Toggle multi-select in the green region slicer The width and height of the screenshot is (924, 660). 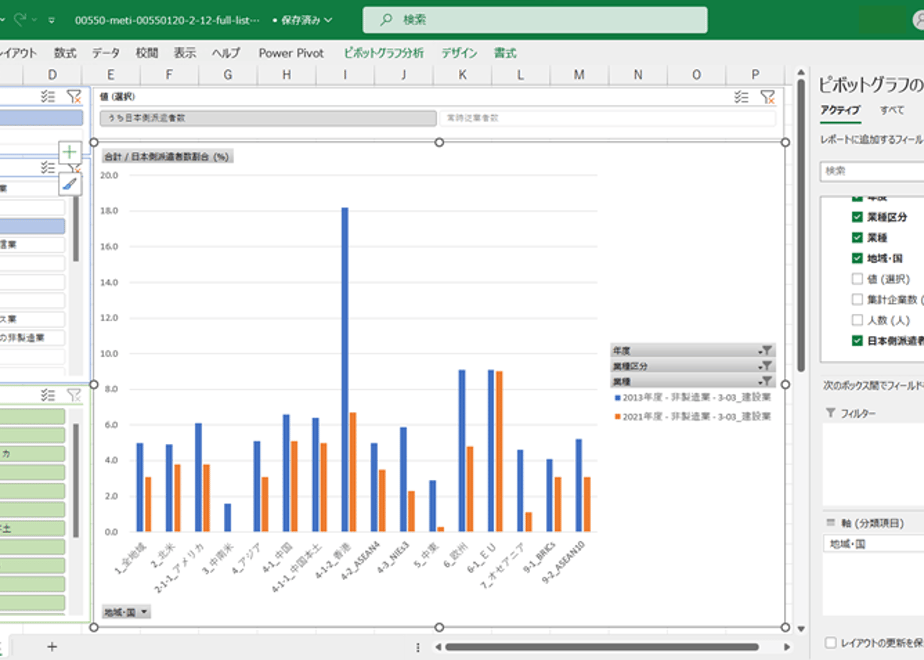48,395
